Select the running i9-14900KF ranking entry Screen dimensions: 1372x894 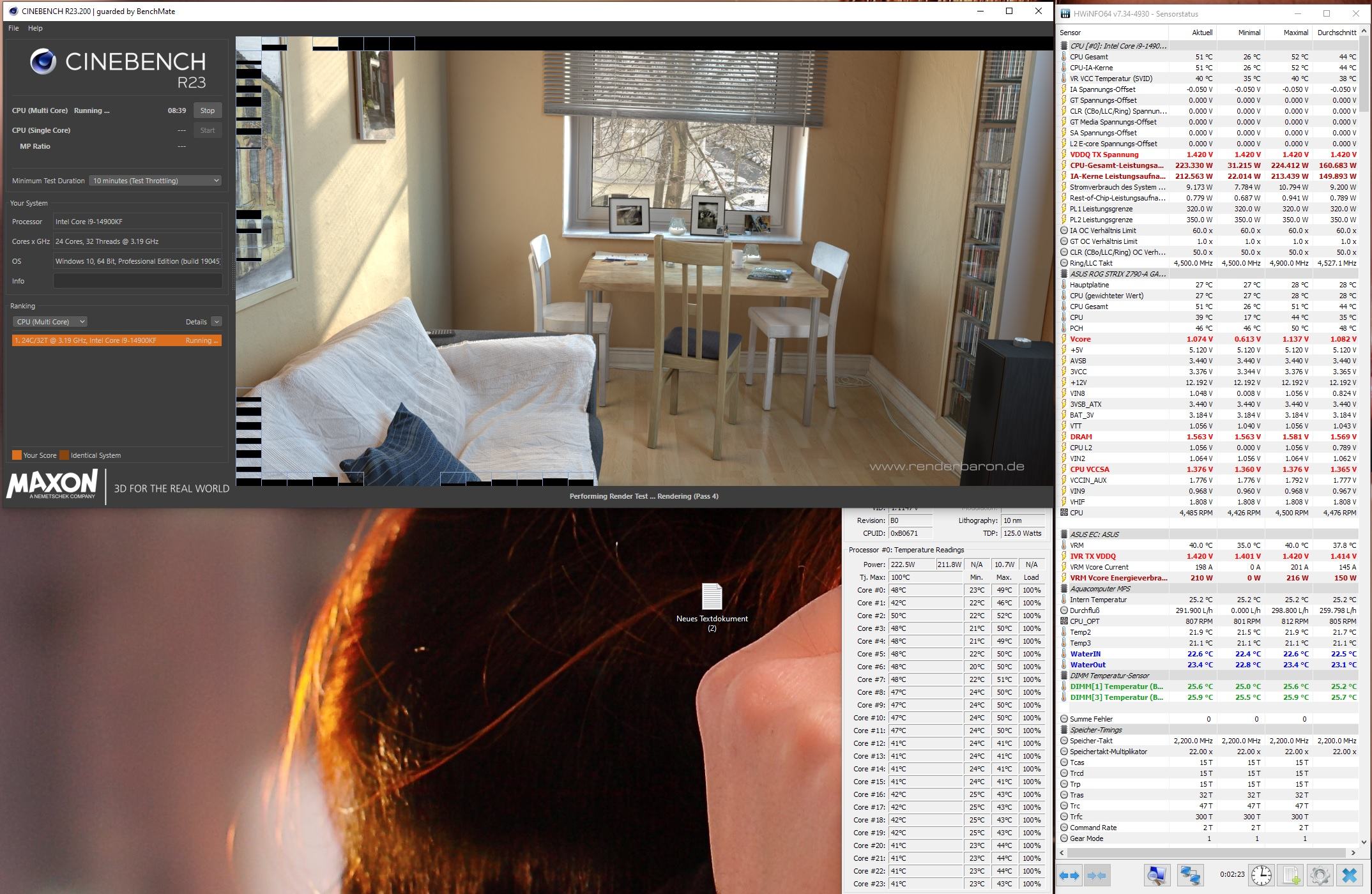point(117,340)
